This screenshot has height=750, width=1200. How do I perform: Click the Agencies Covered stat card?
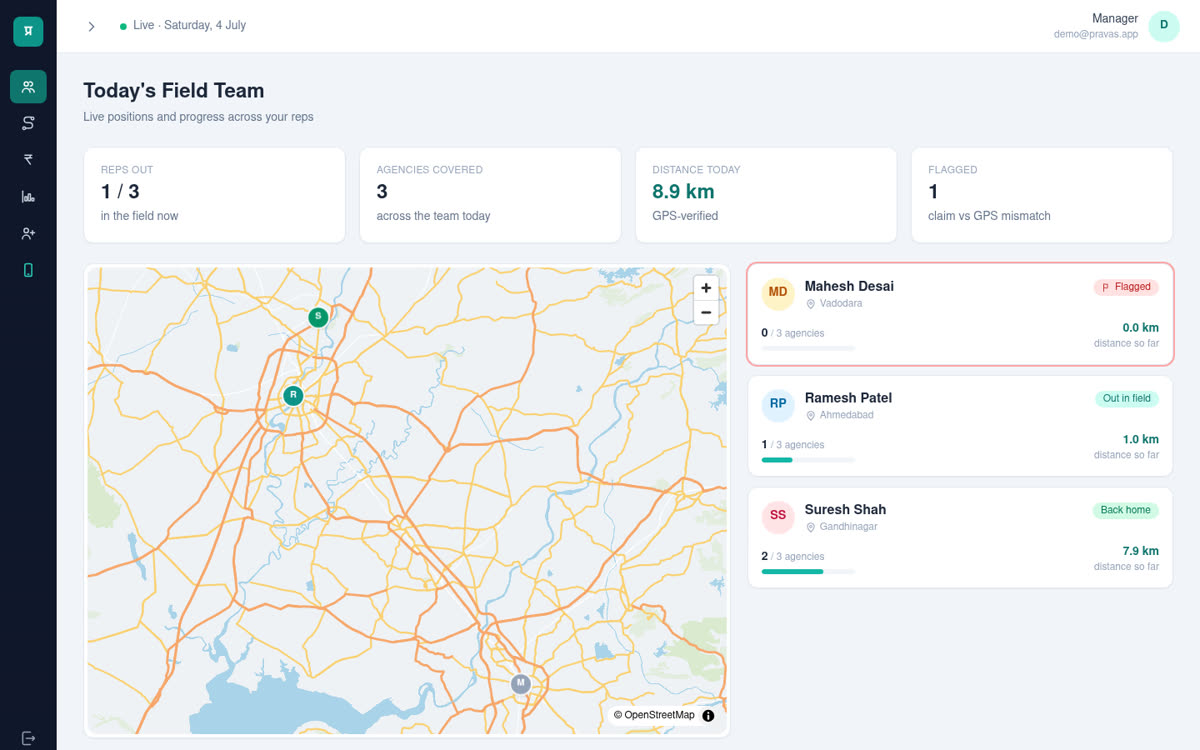[490, 195]
